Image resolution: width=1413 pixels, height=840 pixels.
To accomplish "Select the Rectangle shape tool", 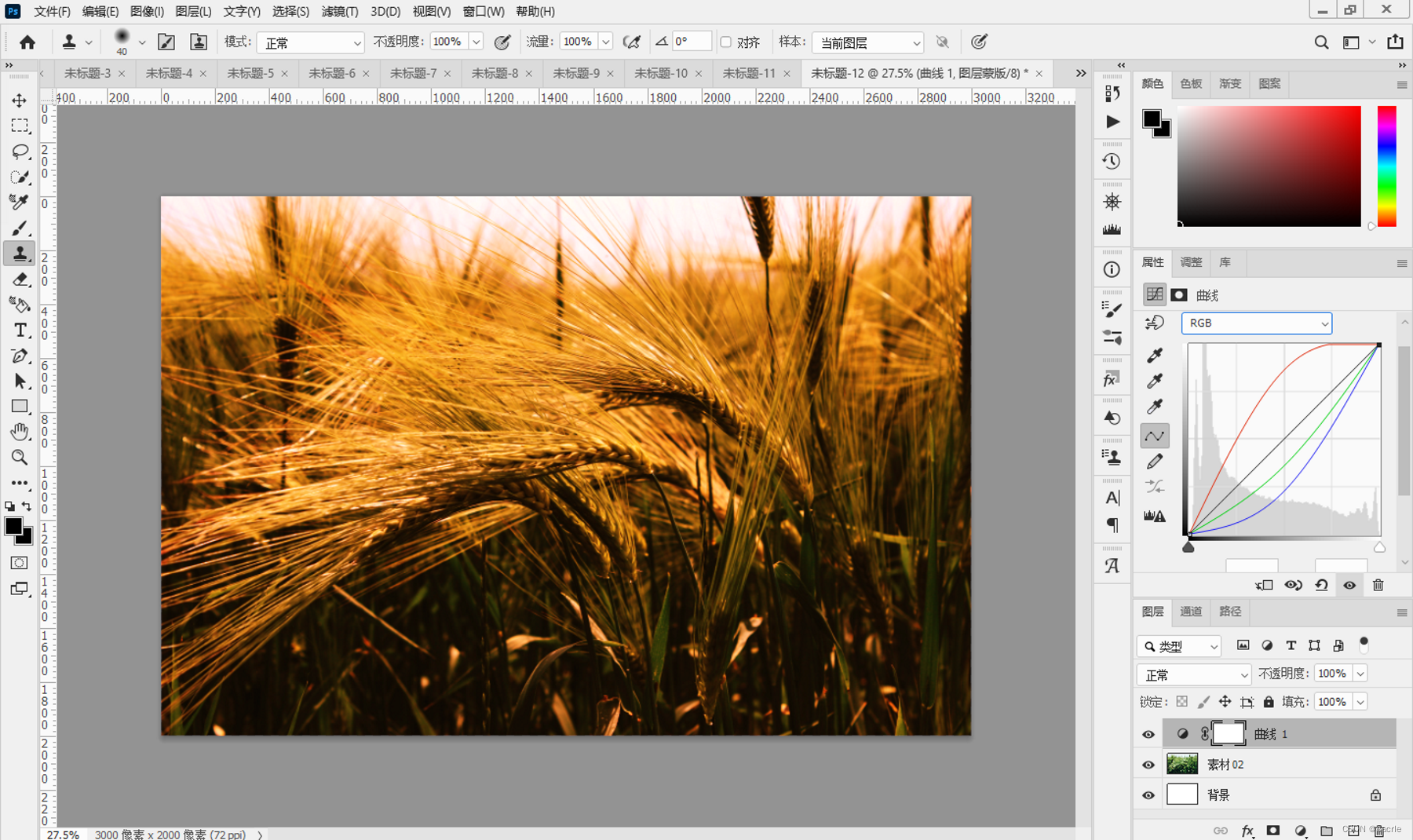I will [20, 407].
